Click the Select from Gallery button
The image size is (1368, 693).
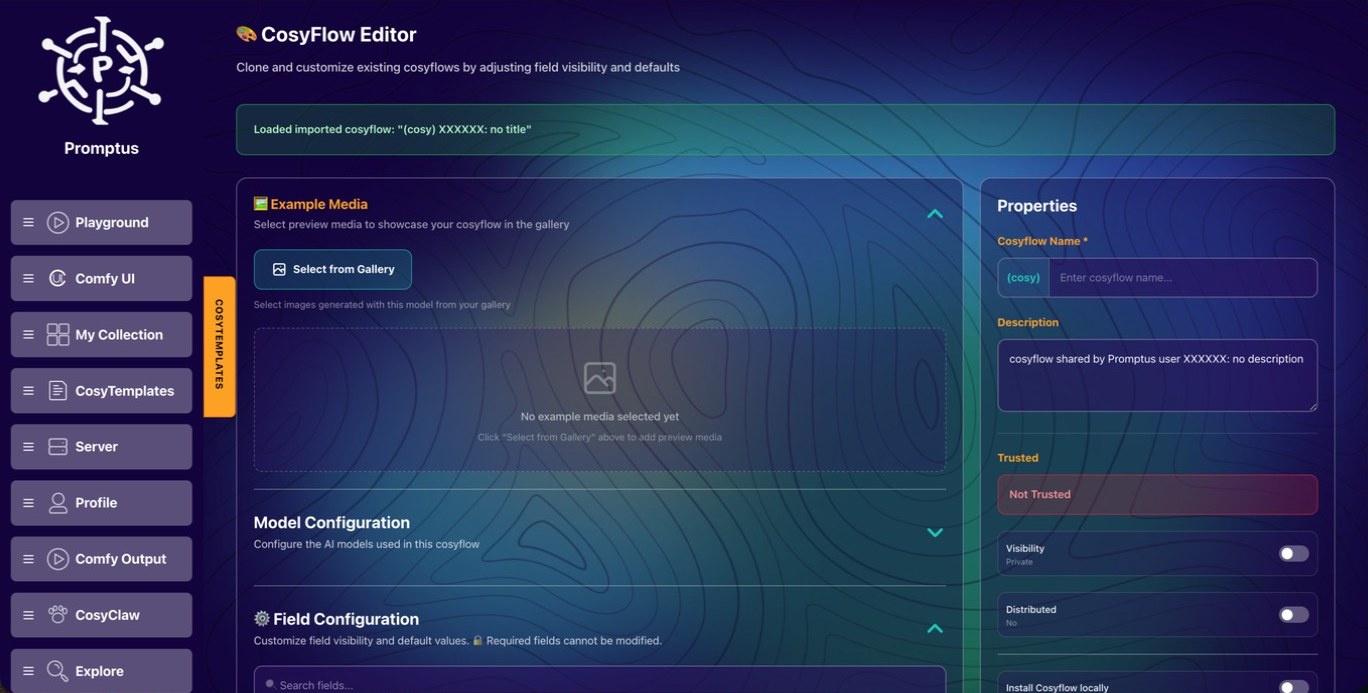click(x=333, y=269)
